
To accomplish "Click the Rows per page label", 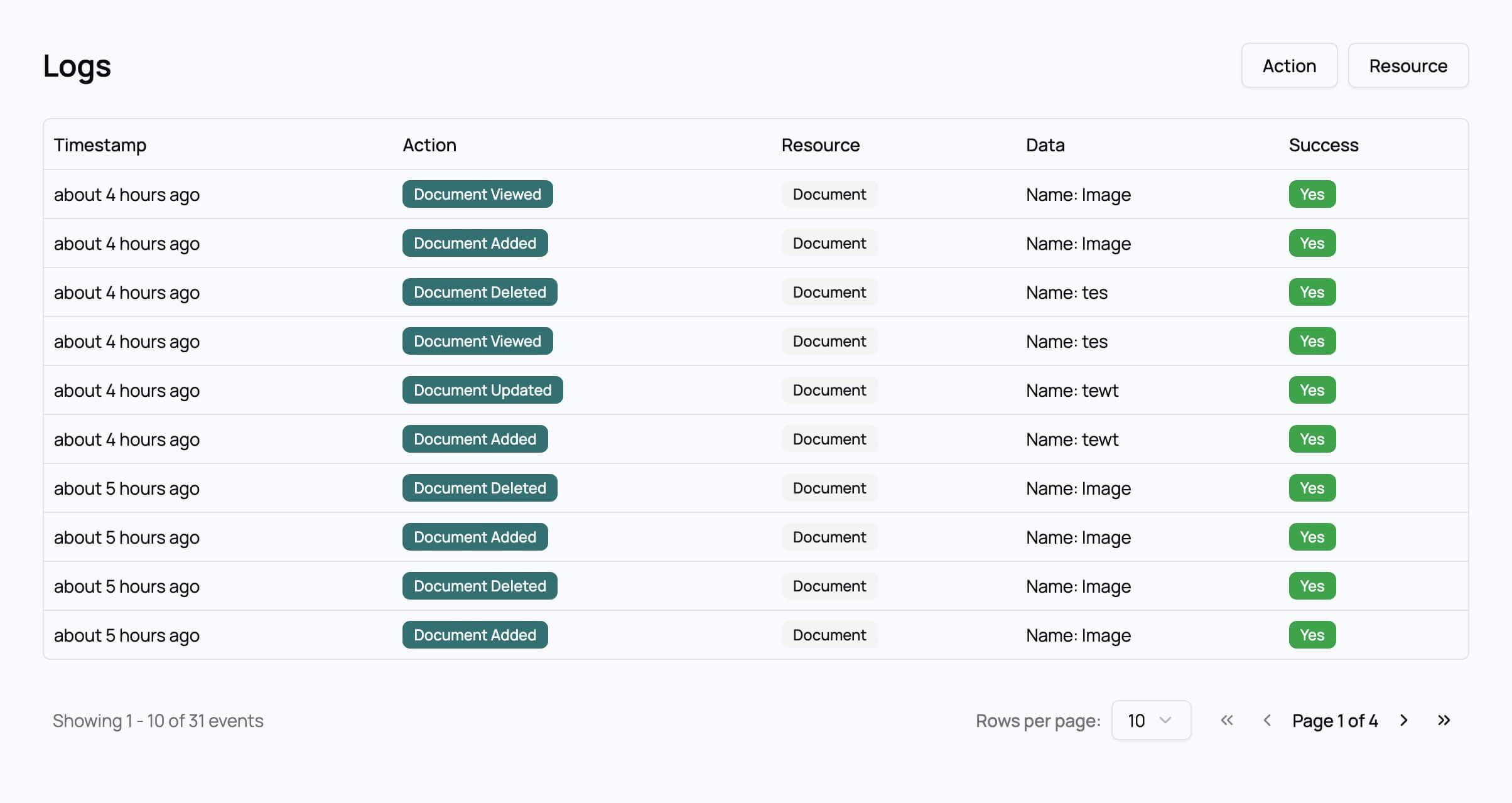I will point(1038,721).
